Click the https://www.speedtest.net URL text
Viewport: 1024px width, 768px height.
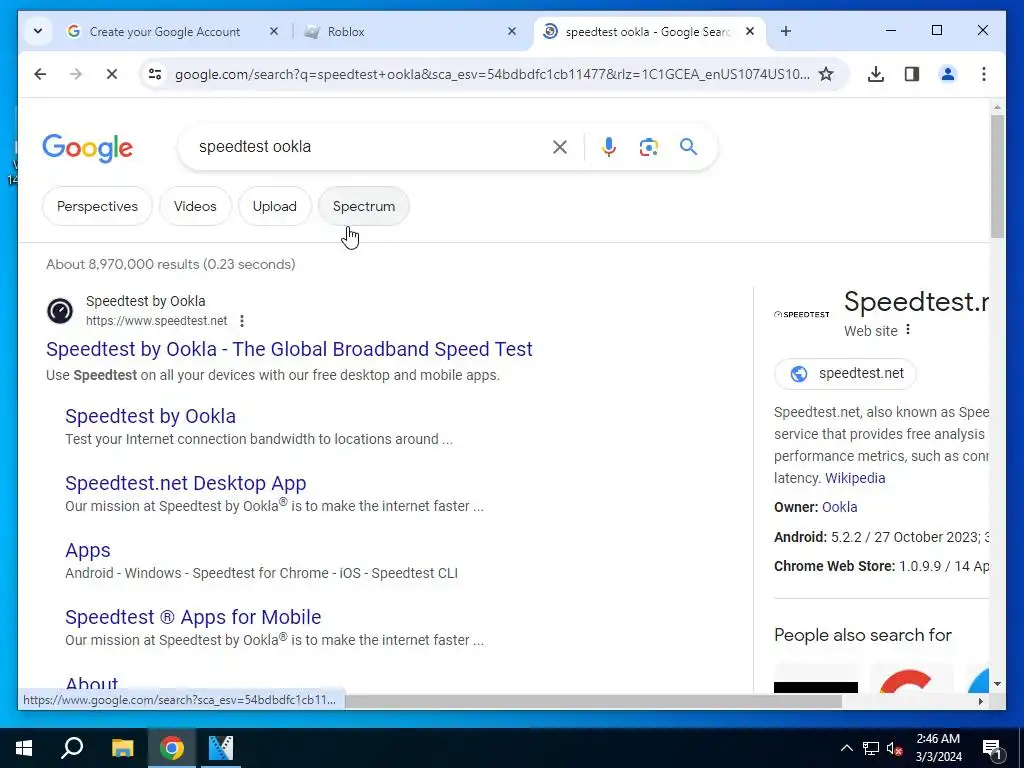(x=157, y=321)
